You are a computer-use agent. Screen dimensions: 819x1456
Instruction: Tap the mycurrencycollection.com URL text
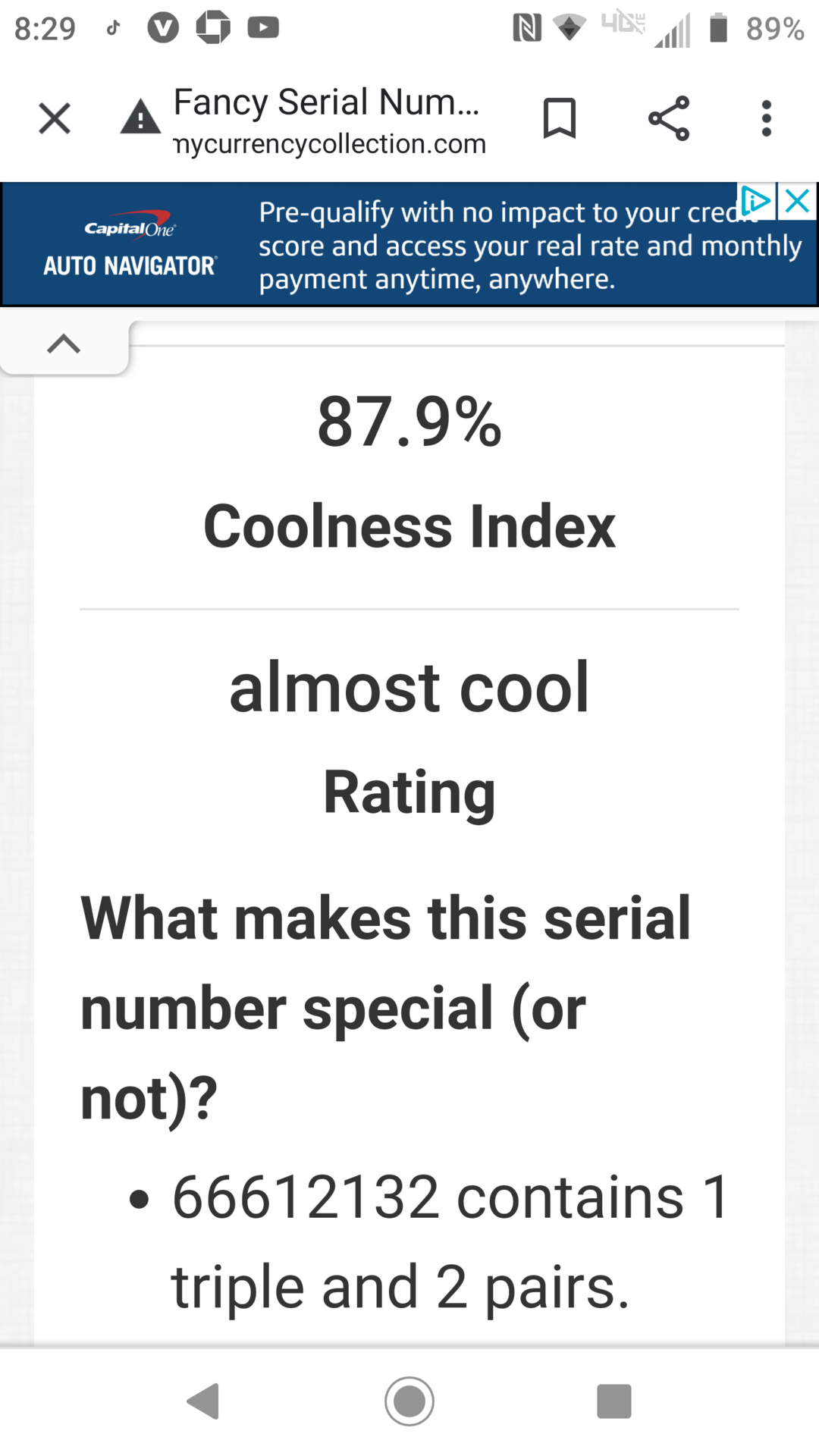click(330, 143)
